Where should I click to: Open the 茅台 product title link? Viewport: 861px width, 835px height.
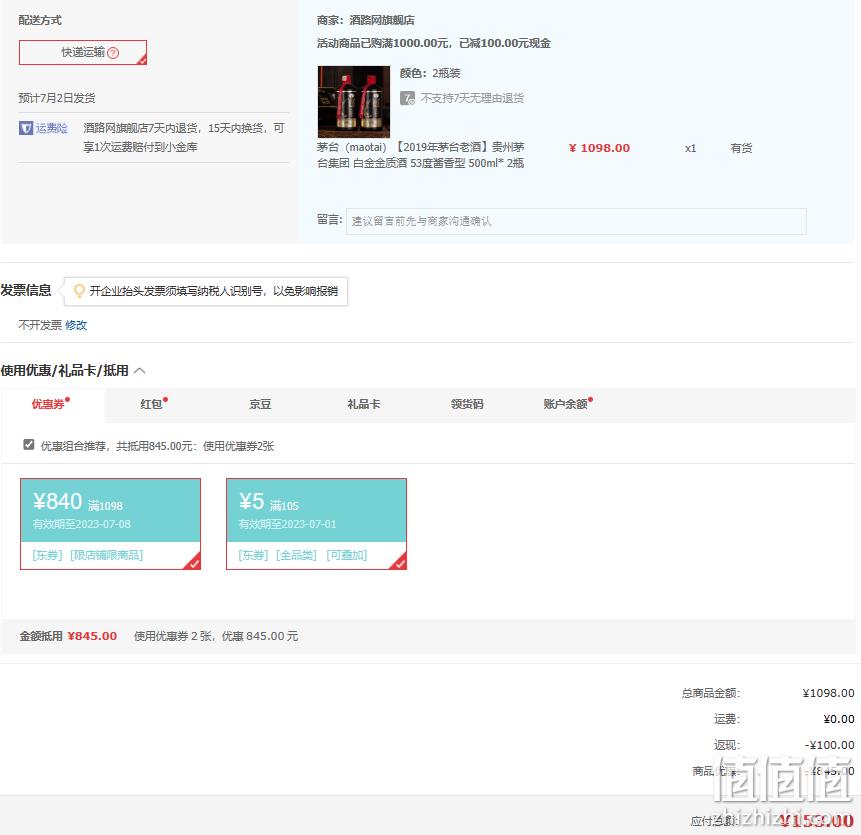pyautogui.click(x=421, y=155)
